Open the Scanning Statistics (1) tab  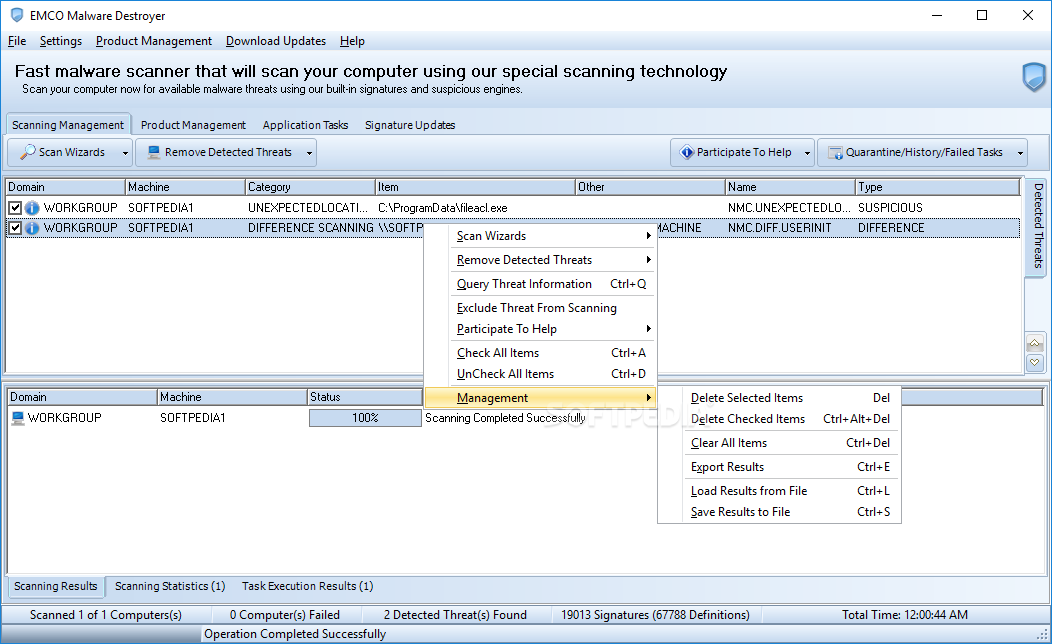(x=170, y=586)
